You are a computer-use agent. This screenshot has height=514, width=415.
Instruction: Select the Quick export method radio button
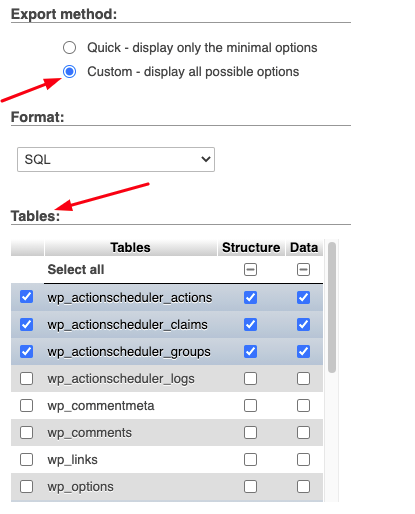[x=69, y=47]
